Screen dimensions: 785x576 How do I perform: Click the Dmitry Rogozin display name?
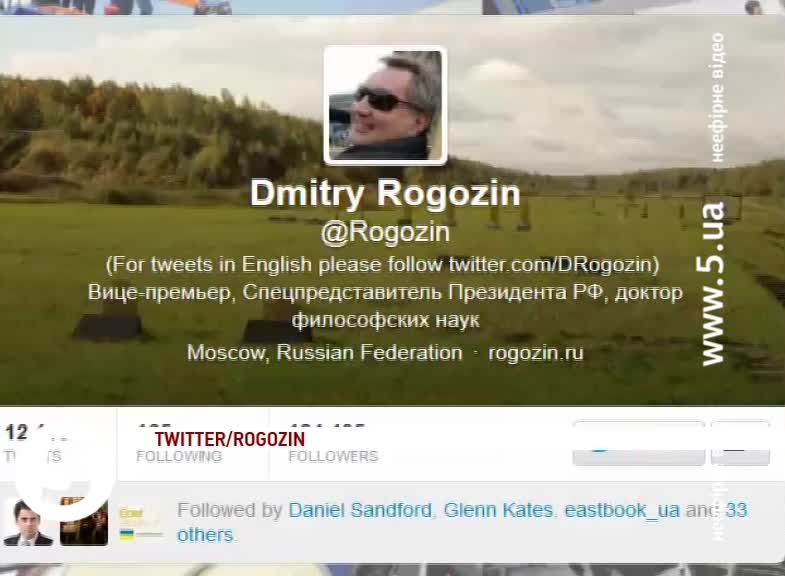click(x=385, y=193)
